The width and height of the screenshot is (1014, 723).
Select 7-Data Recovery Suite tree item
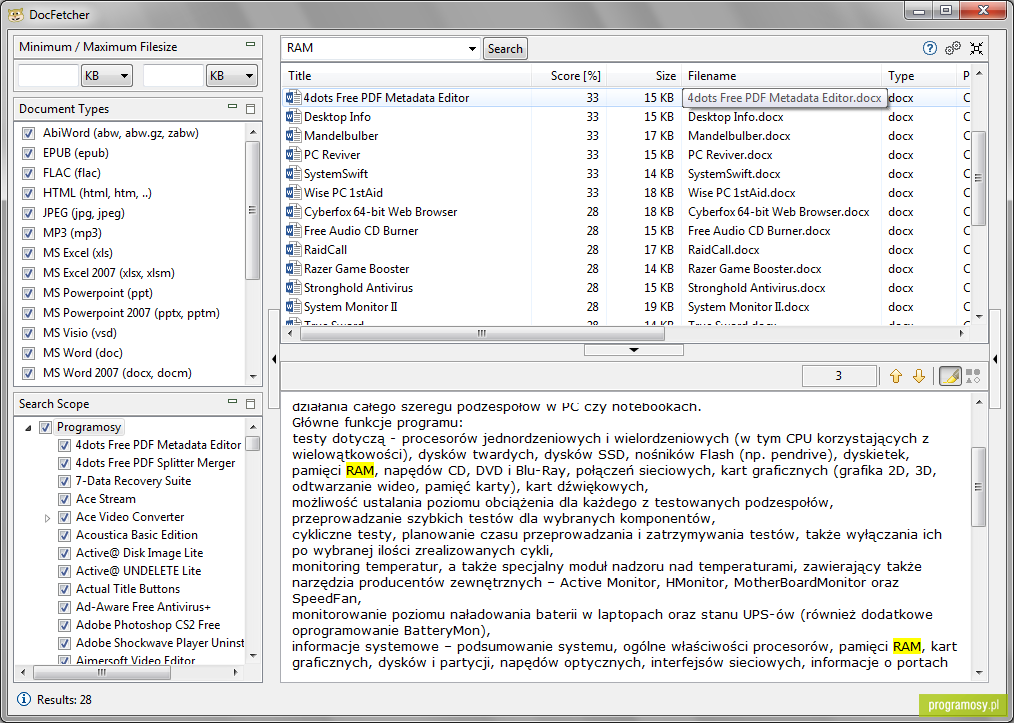[133, 481]
